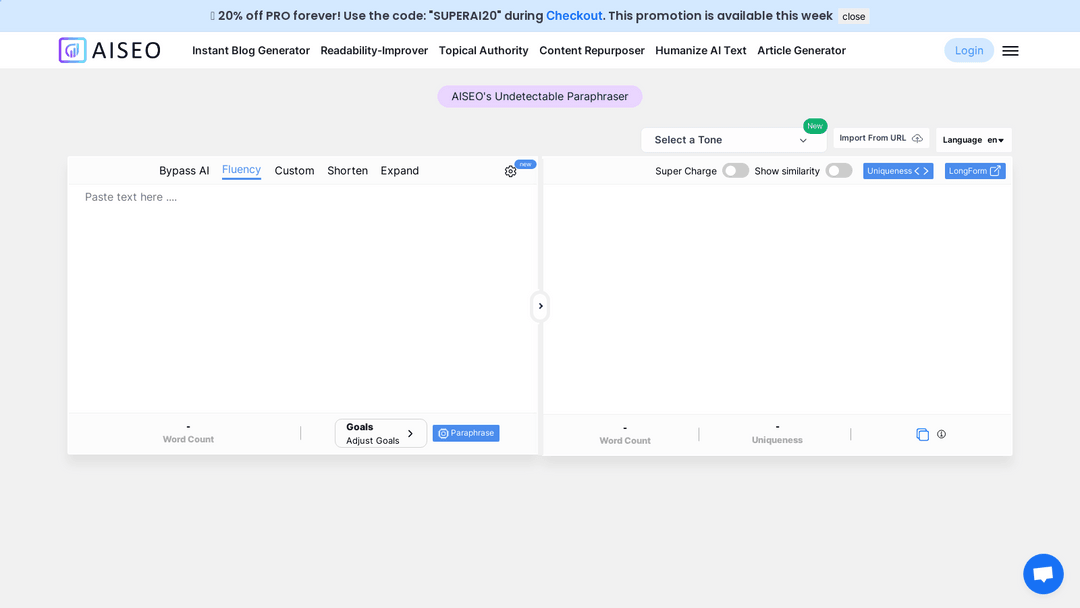Select the Bypass AI tab
The width and height of the screenshot is (1080, 608).
(184, 171)
